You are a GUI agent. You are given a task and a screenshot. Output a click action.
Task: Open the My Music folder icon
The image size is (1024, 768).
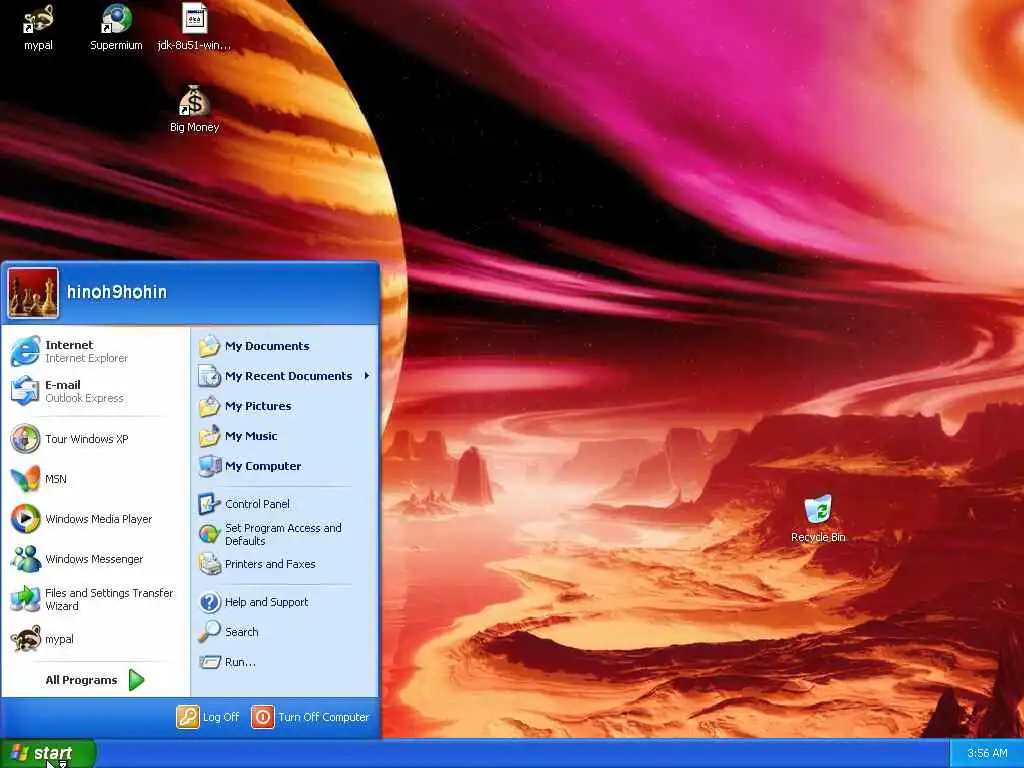(x=209, y=436)
